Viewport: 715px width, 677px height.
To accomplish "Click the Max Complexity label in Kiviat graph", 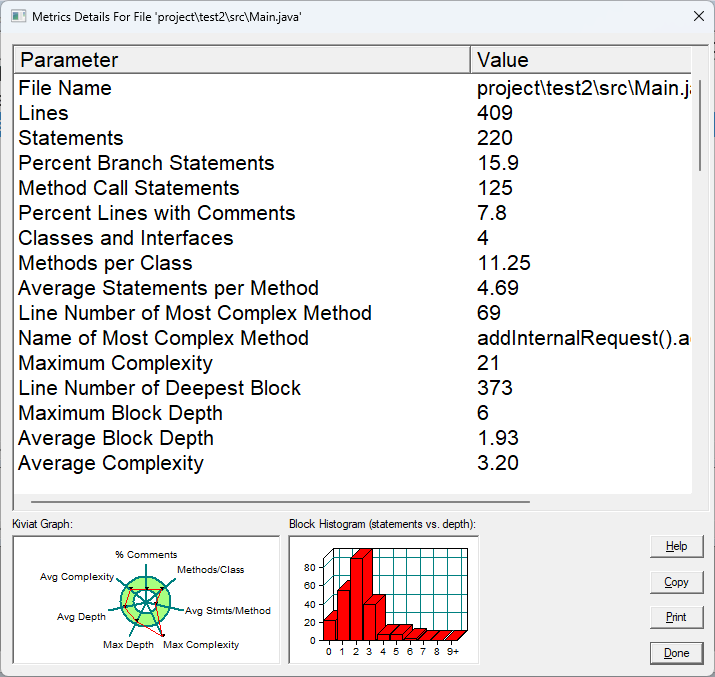I will click(201, 645).
